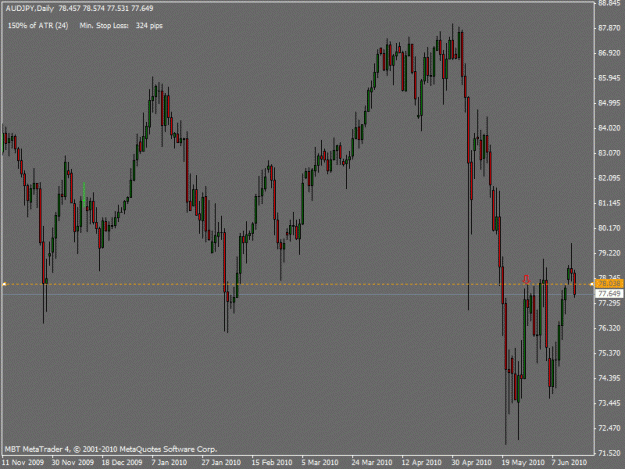This screenshot has width=625, height=469.
Task: Click the price scale value 87.870
Action: tap(609, 28)
